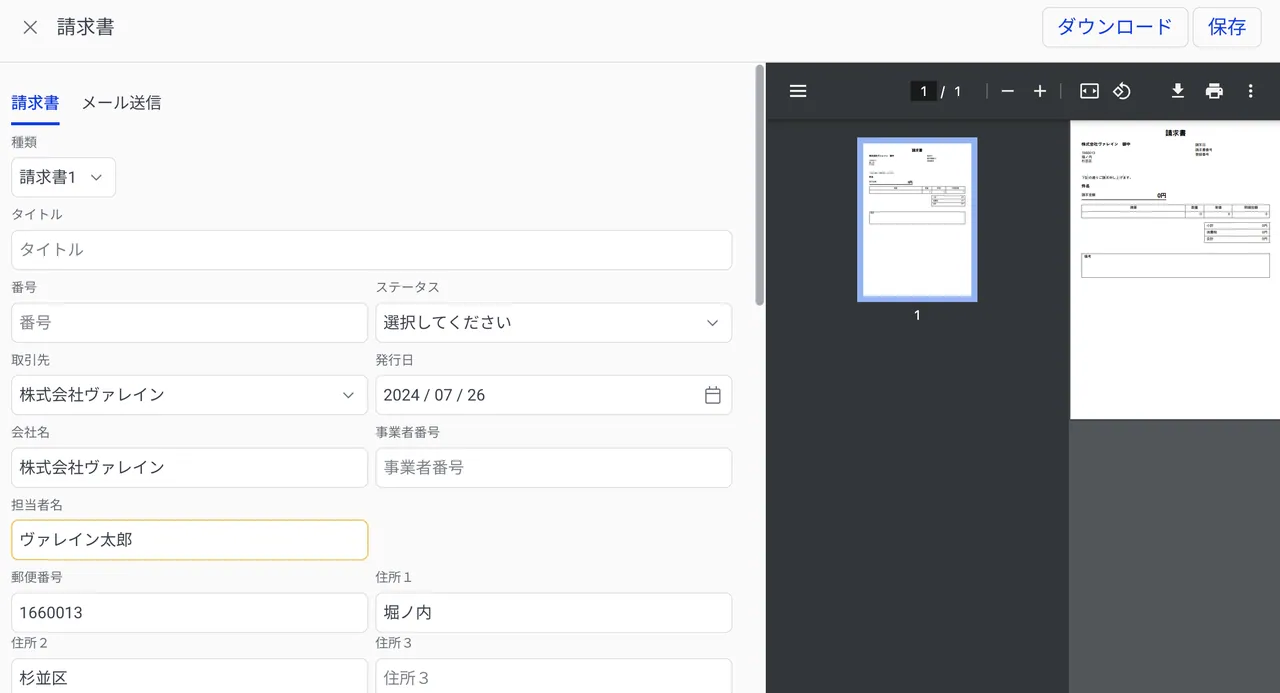This screenshot has width=1280, height=693.
Task: Click the form panel vertical scrollbar
Action: point(760,185)
